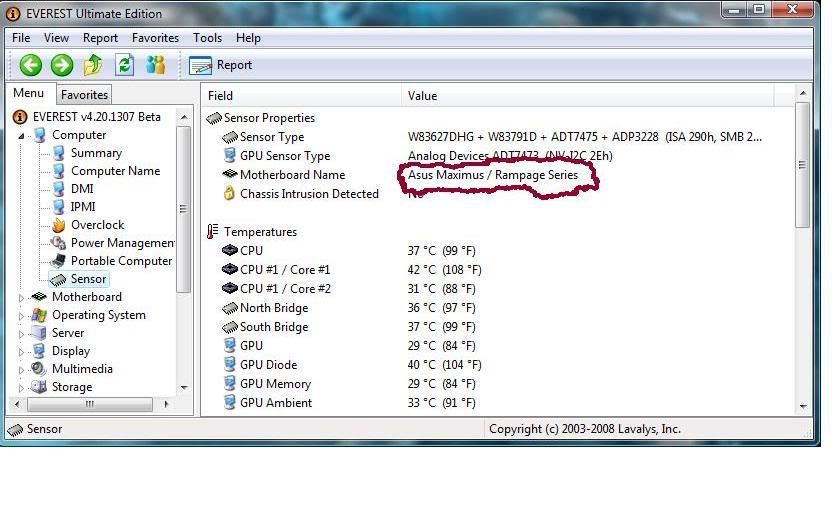The image size is (840, 525).
Task: Click the main list scroll-up arrow
Action: tap(802, 93)
